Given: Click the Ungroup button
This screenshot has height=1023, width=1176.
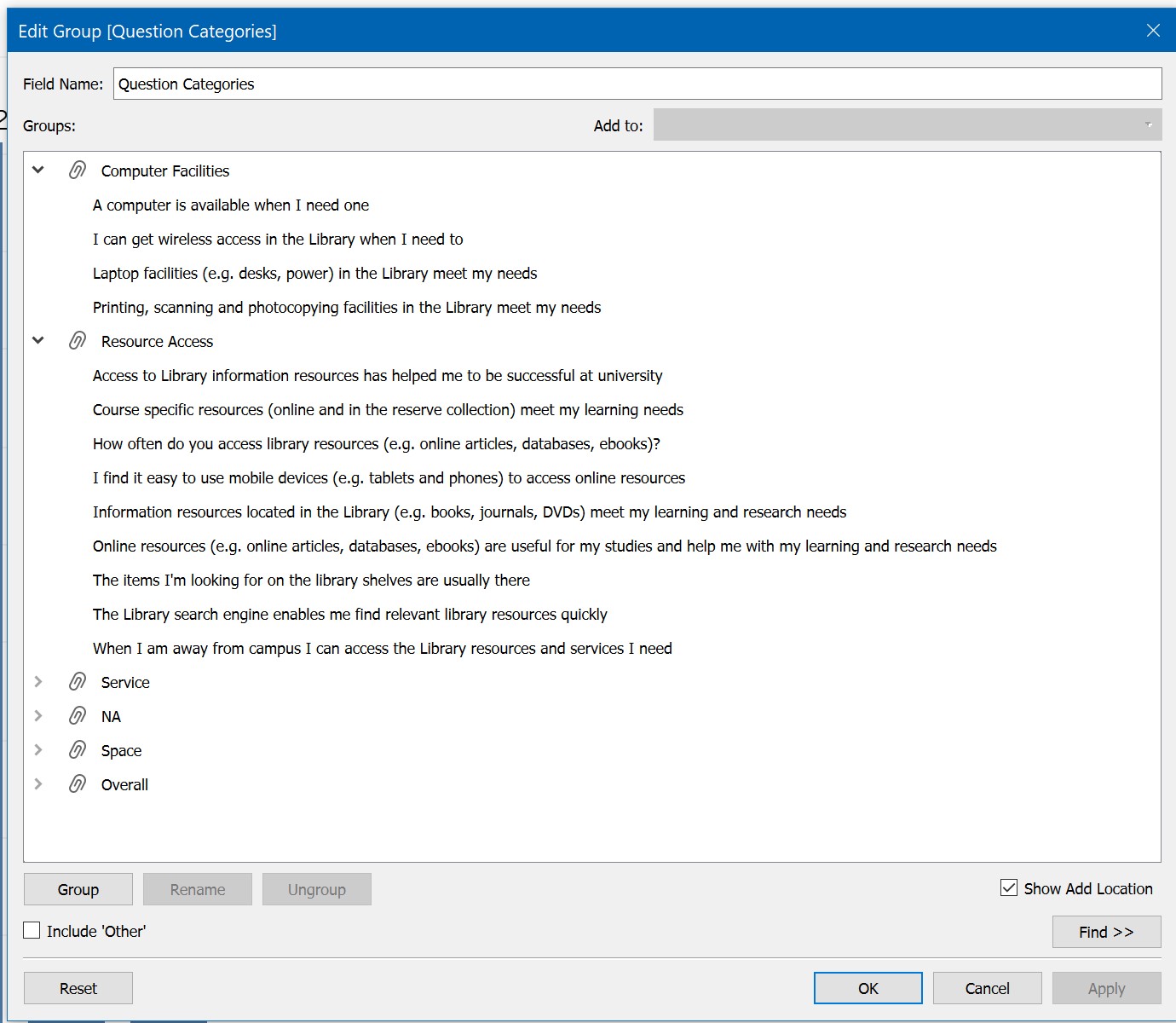Looking at the screenshot, I should (317, 889).
